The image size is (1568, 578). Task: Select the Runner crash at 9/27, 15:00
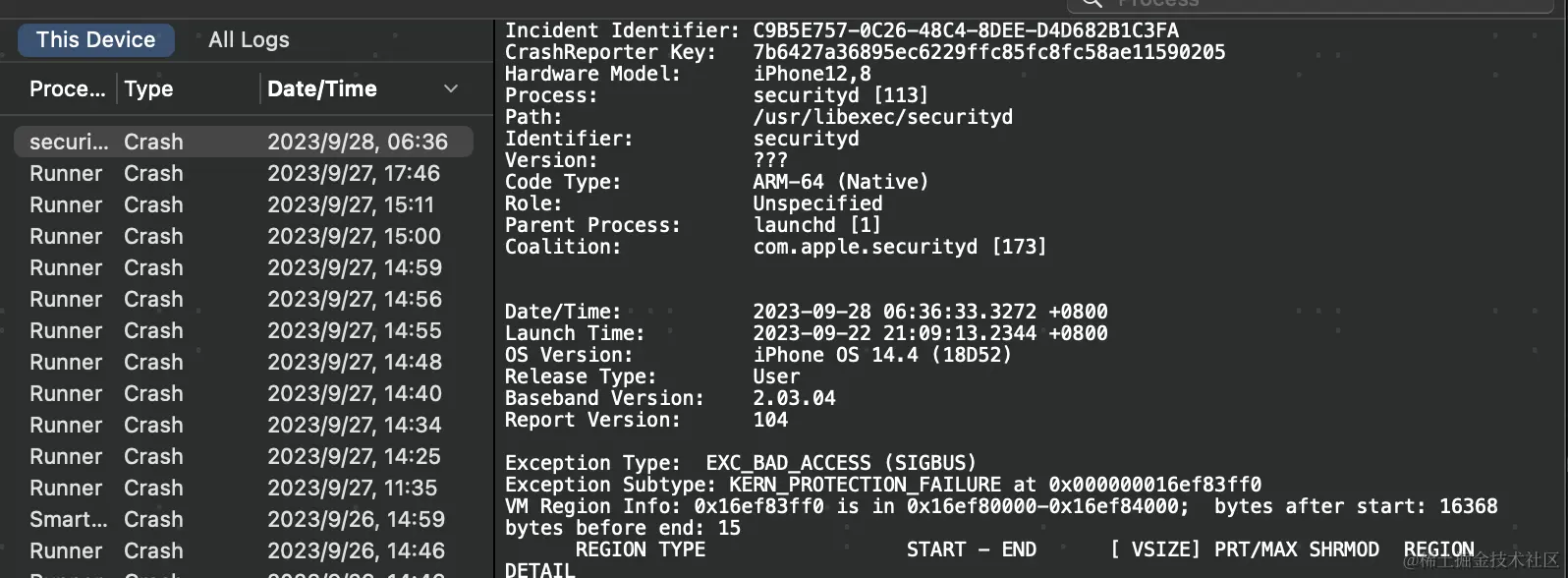243,237
